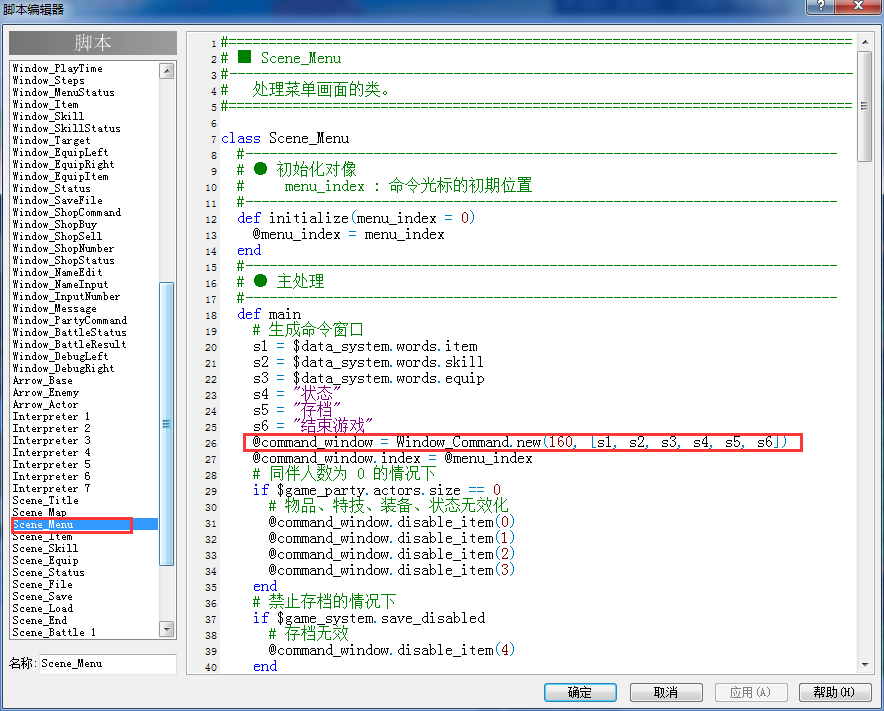Click code editor scroll up arrow

point(865,42)
